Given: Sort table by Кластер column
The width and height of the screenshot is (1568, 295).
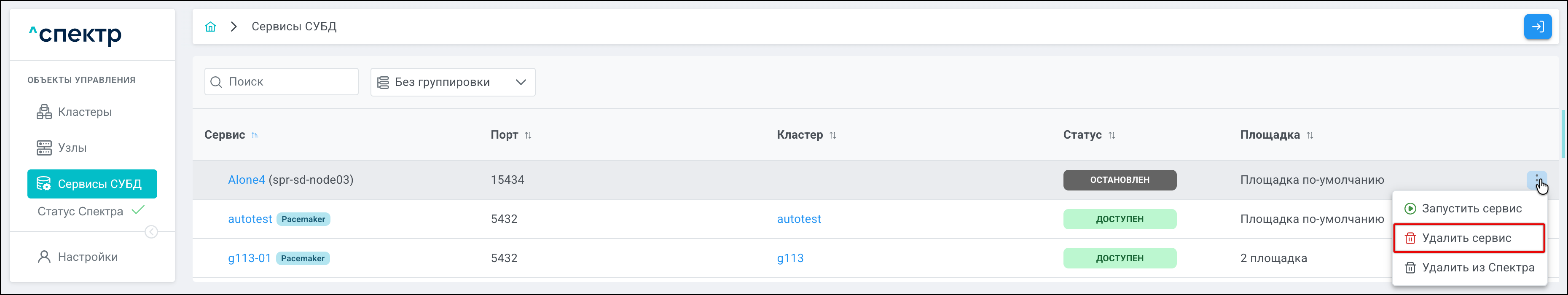Looking at the screenshot, I should point(833,135).
